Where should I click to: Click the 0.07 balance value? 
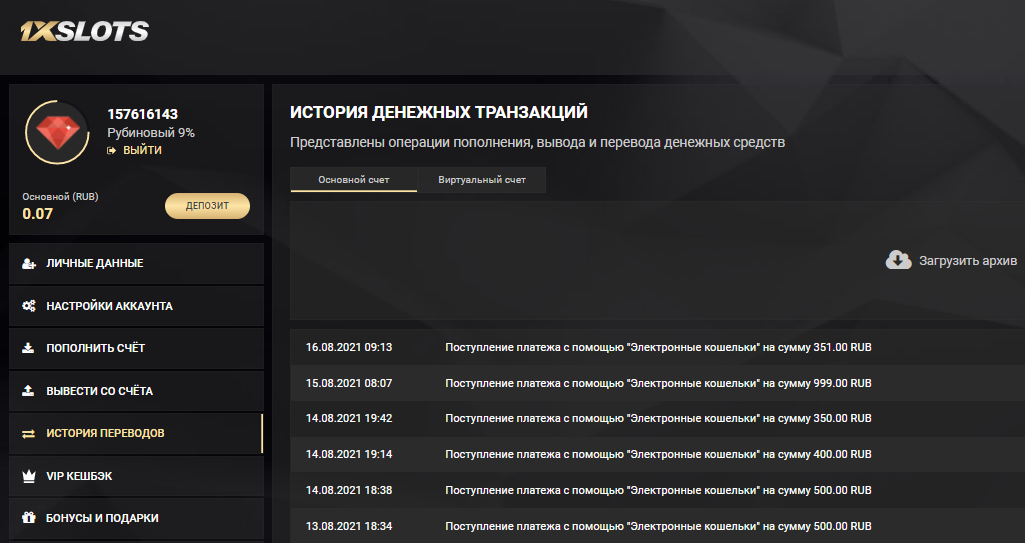point(37,214)
